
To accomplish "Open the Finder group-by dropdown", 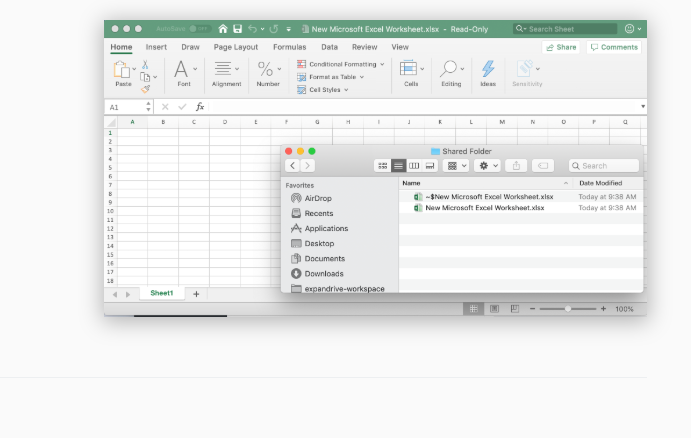I will click(456, 166).
